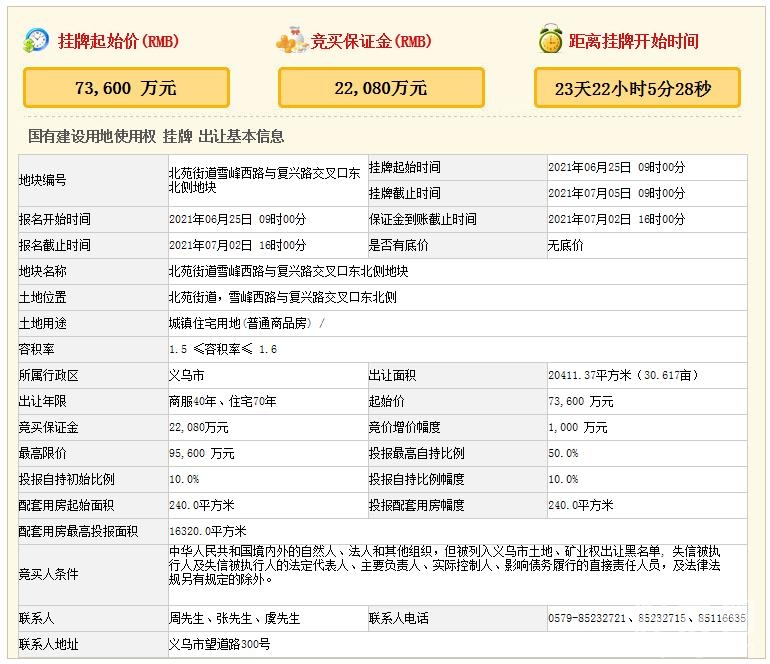Click the 挂牌起始价(RMB) heading text
Image resolution: width=770 pixels, height=664 pixels.
point(118,42)
